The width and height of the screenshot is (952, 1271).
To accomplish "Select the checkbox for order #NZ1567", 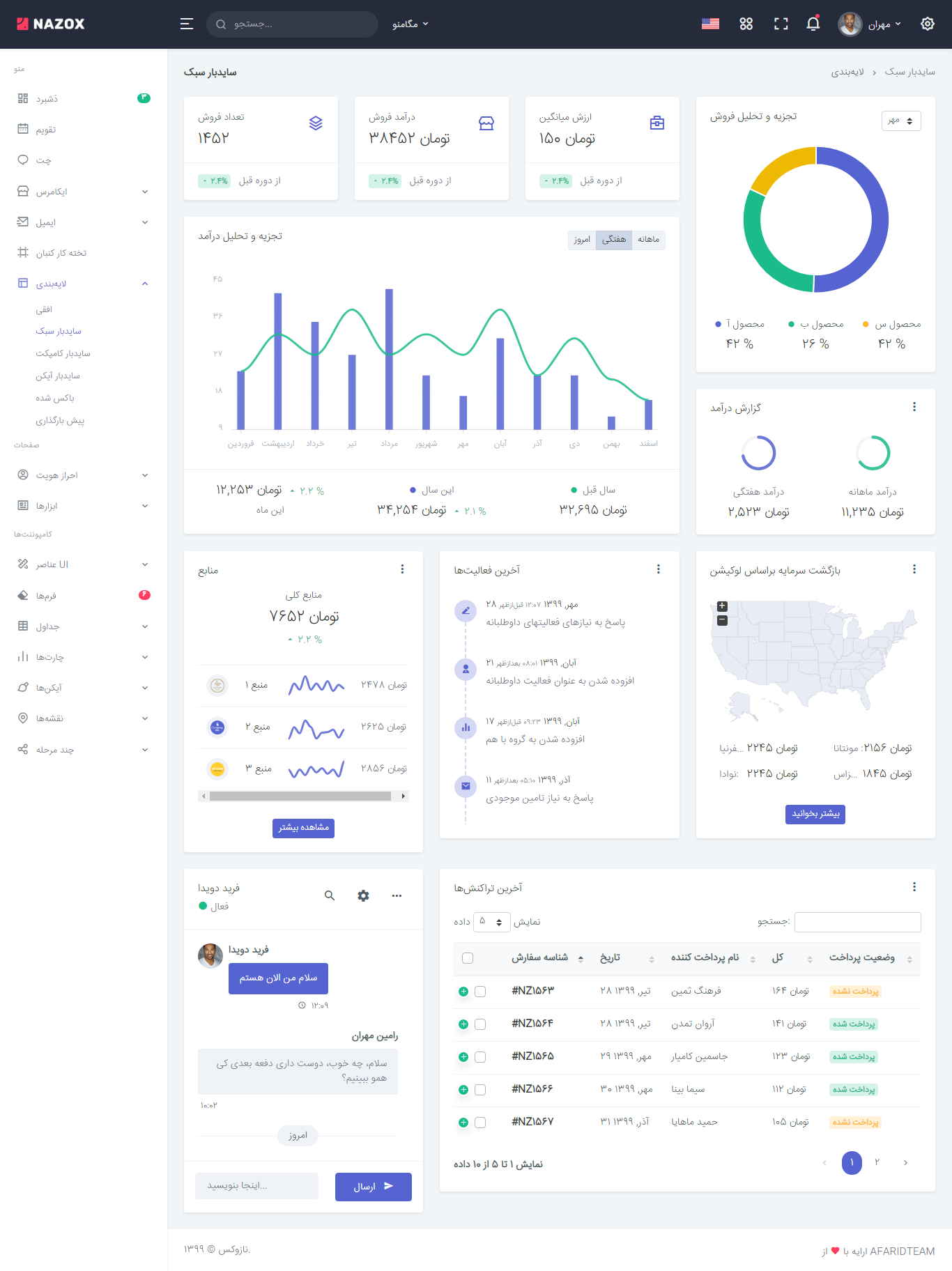I will (480, 1123).
